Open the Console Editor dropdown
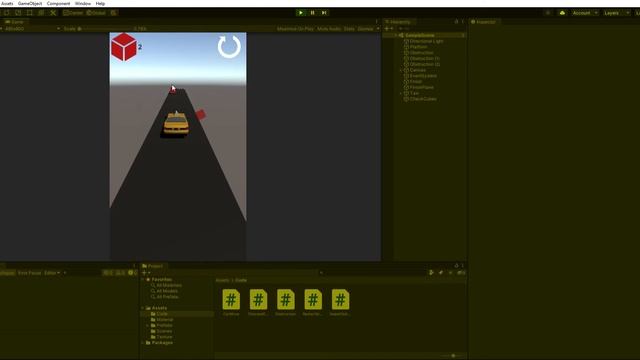Screen dimensions: 640x360 (52, 273)
